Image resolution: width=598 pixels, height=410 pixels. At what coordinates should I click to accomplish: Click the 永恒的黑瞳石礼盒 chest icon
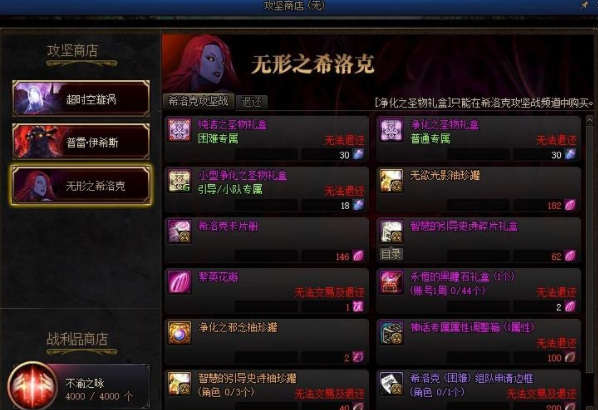tap(392, 282)
